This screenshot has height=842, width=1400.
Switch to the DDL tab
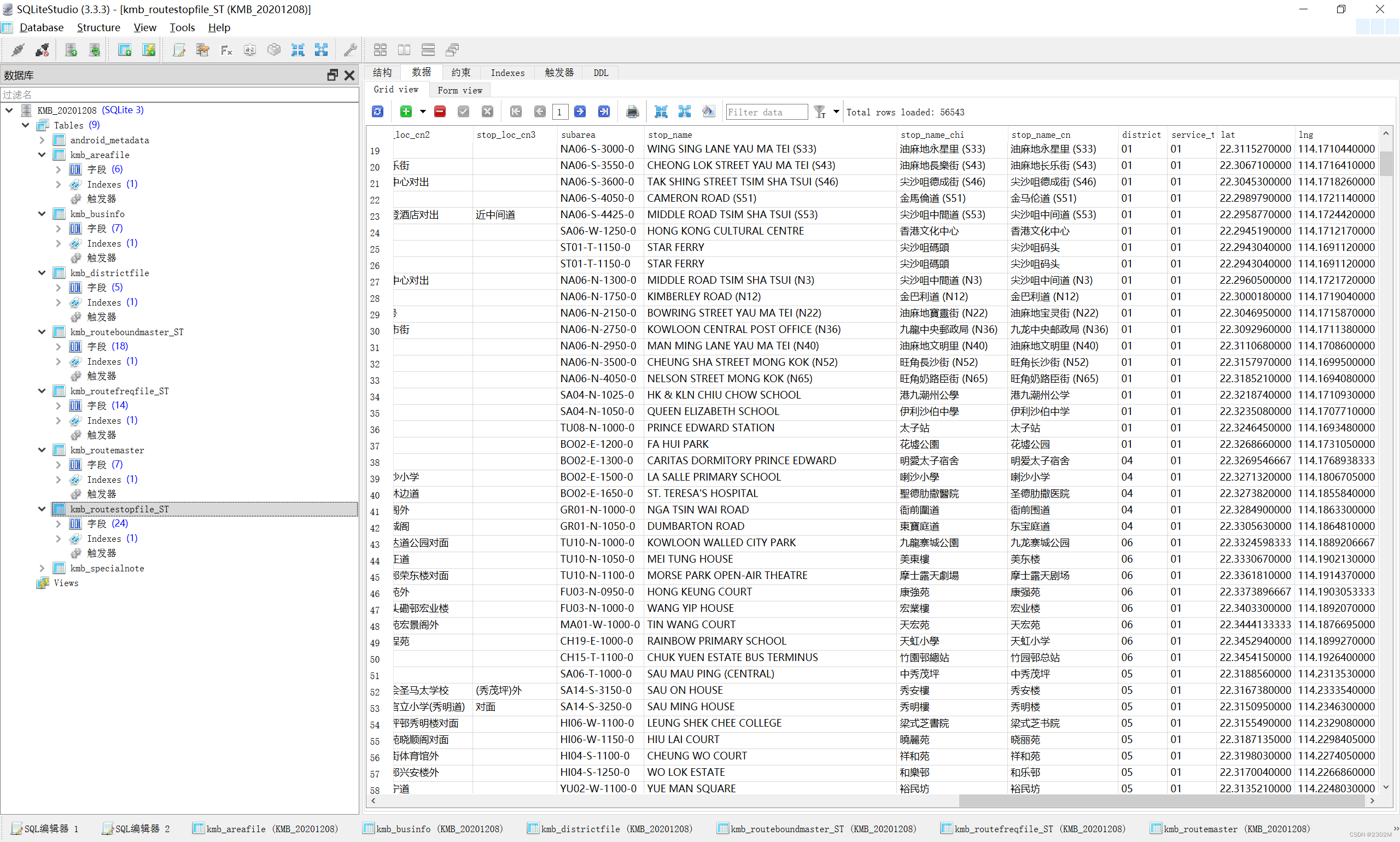pos(600,73)
